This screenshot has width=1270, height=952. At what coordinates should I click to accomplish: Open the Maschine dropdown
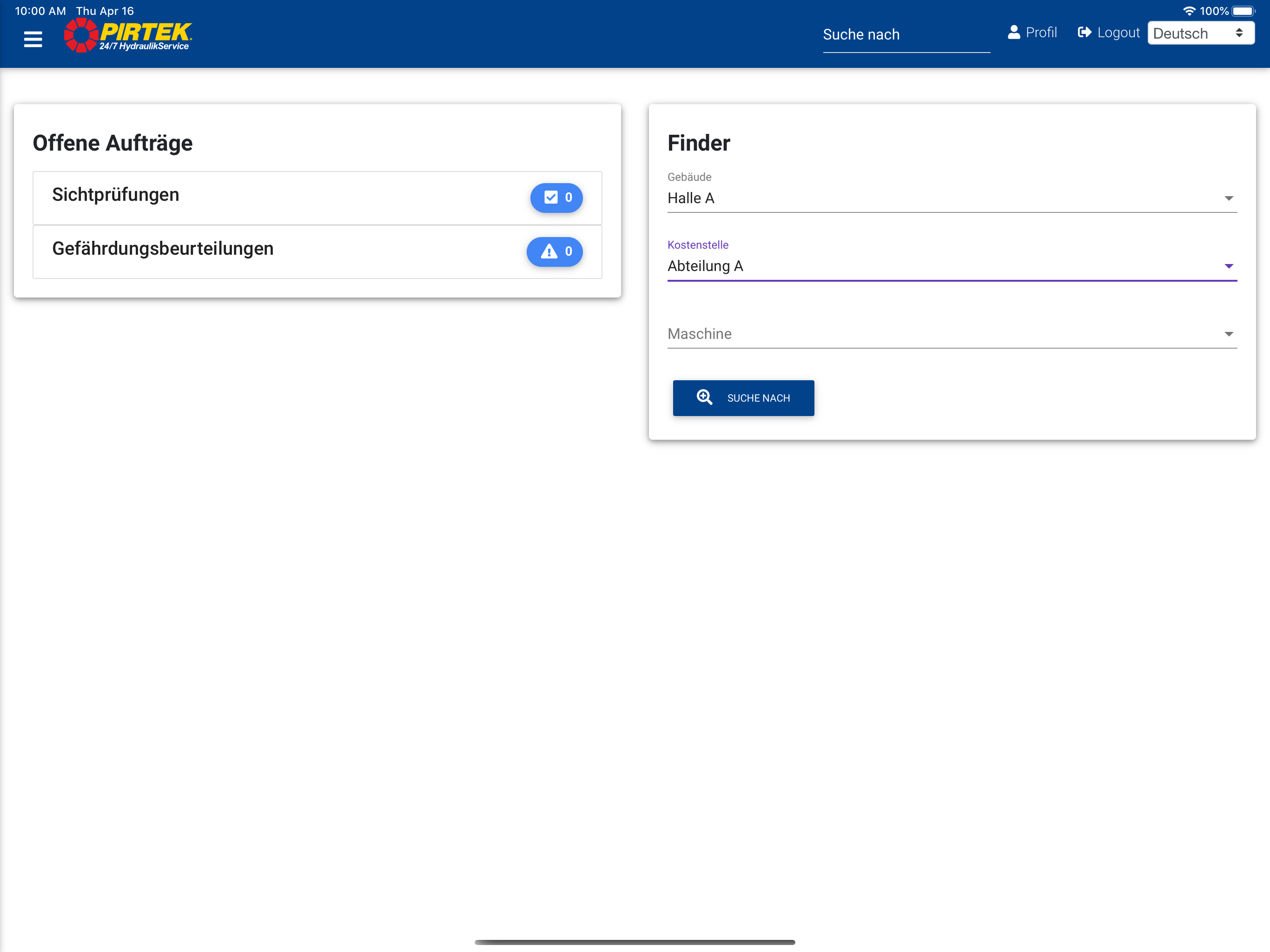(x=952, y=334)
